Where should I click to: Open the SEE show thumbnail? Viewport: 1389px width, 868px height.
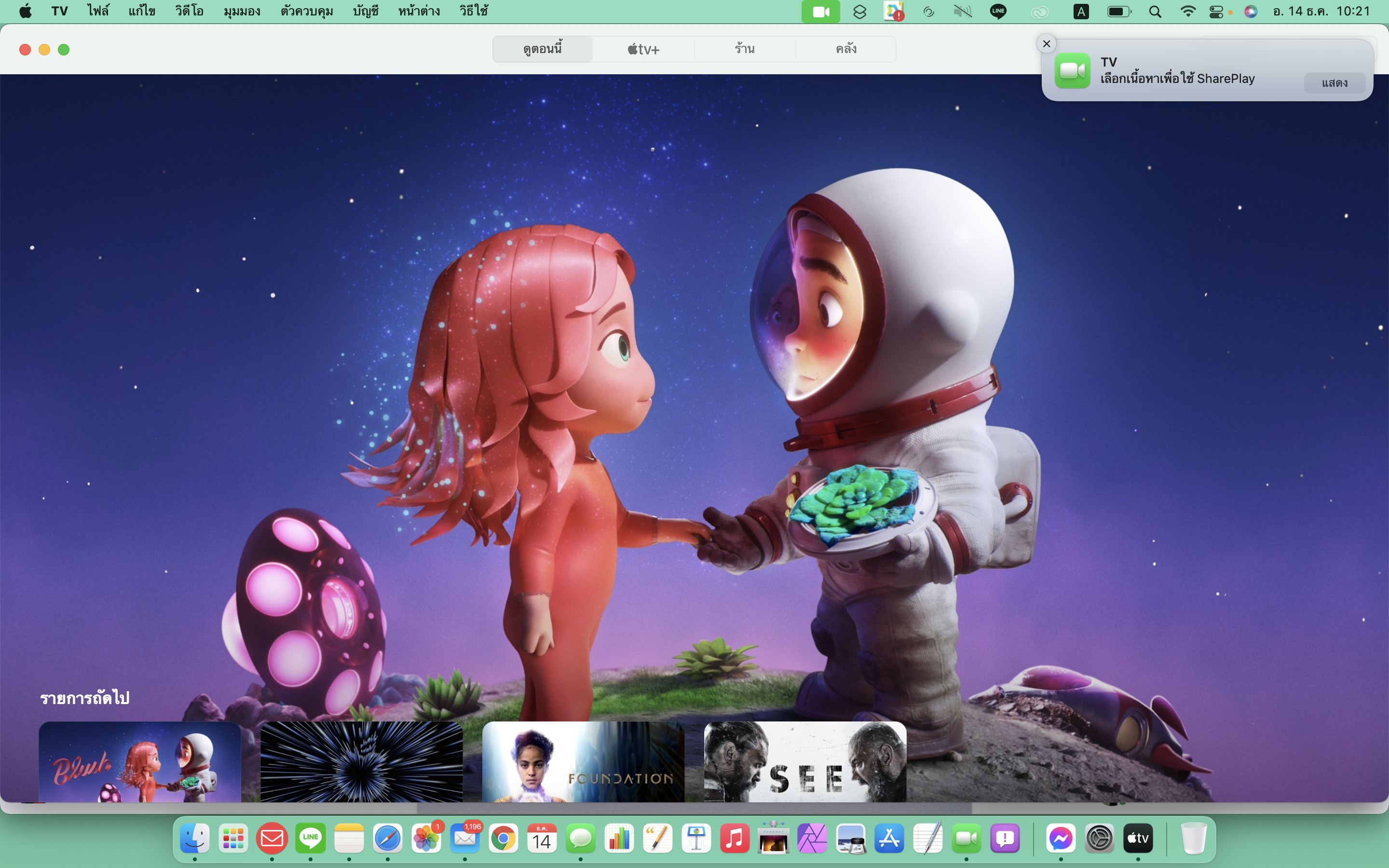pyautogui.click(x=804, y=762)
